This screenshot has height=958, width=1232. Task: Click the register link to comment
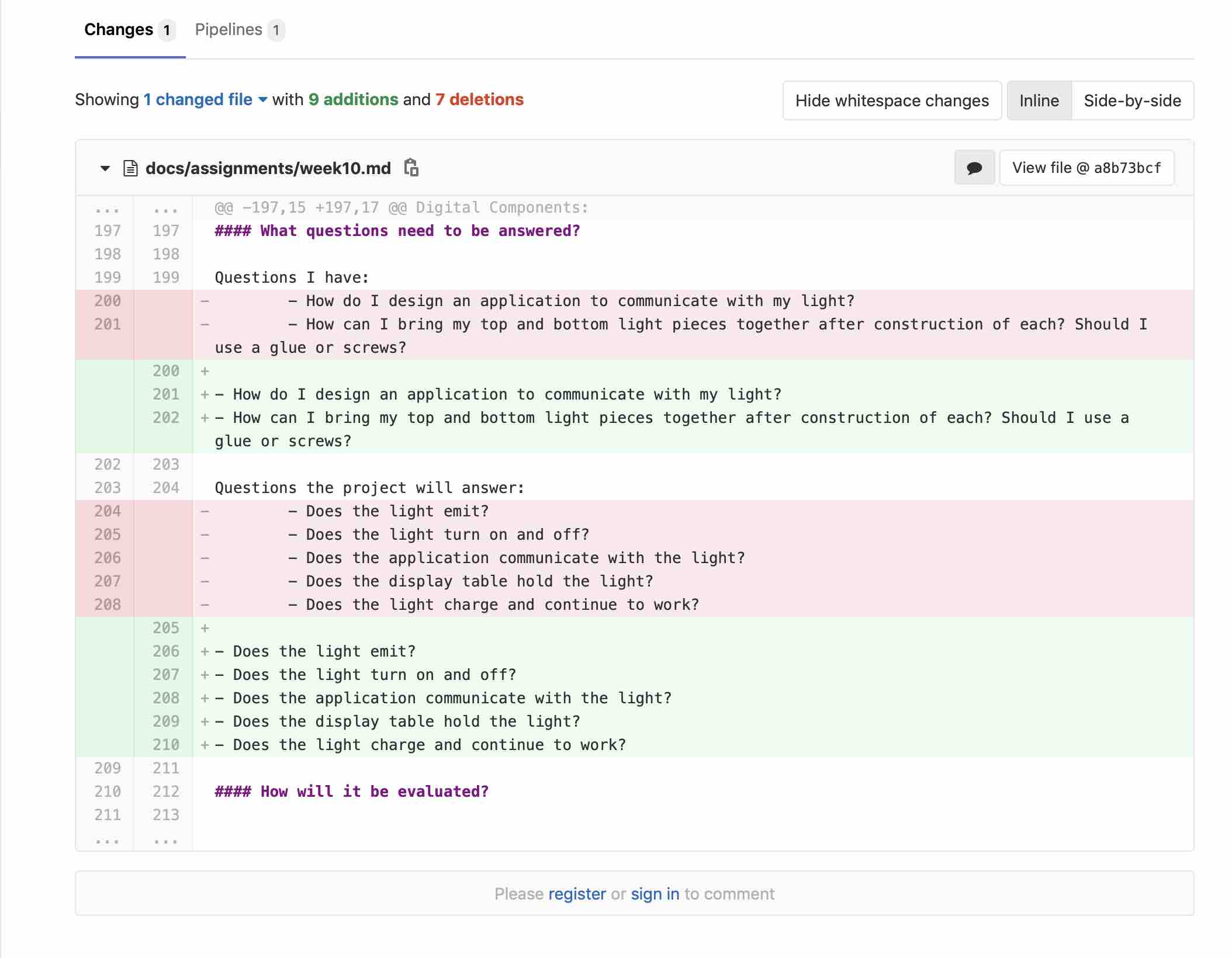tap(577, 894)
